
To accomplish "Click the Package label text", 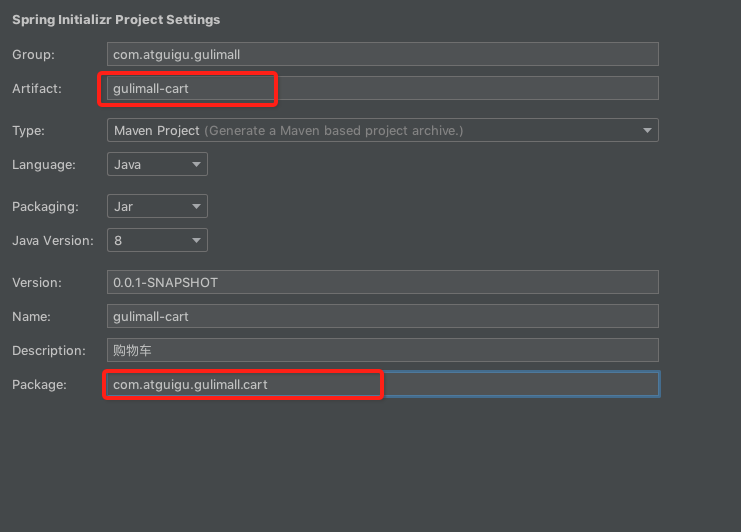I will [39, 384].
